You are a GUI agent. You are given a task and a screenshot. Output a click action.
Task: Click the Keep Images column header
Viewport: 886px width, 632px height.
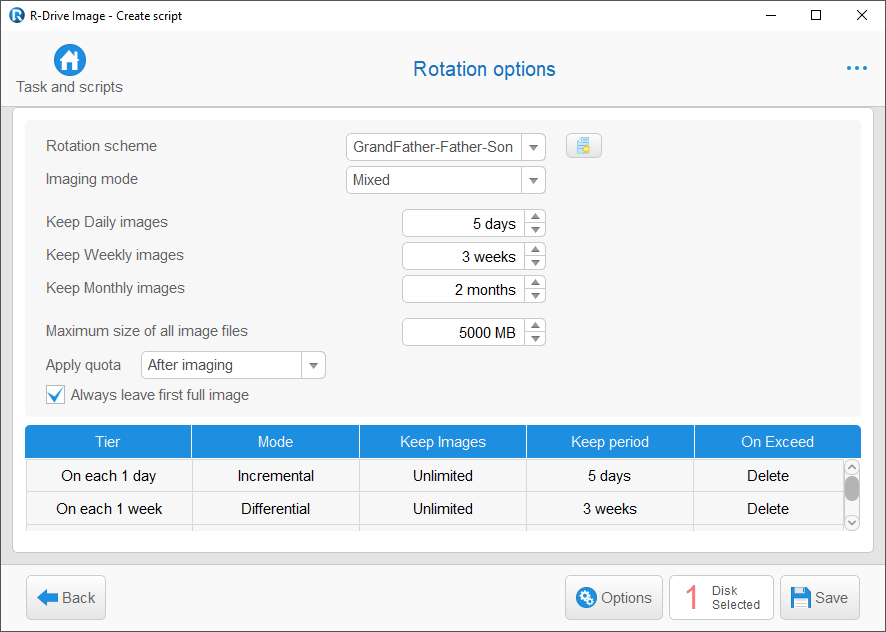pyautogui.click(x=443, y=441)
